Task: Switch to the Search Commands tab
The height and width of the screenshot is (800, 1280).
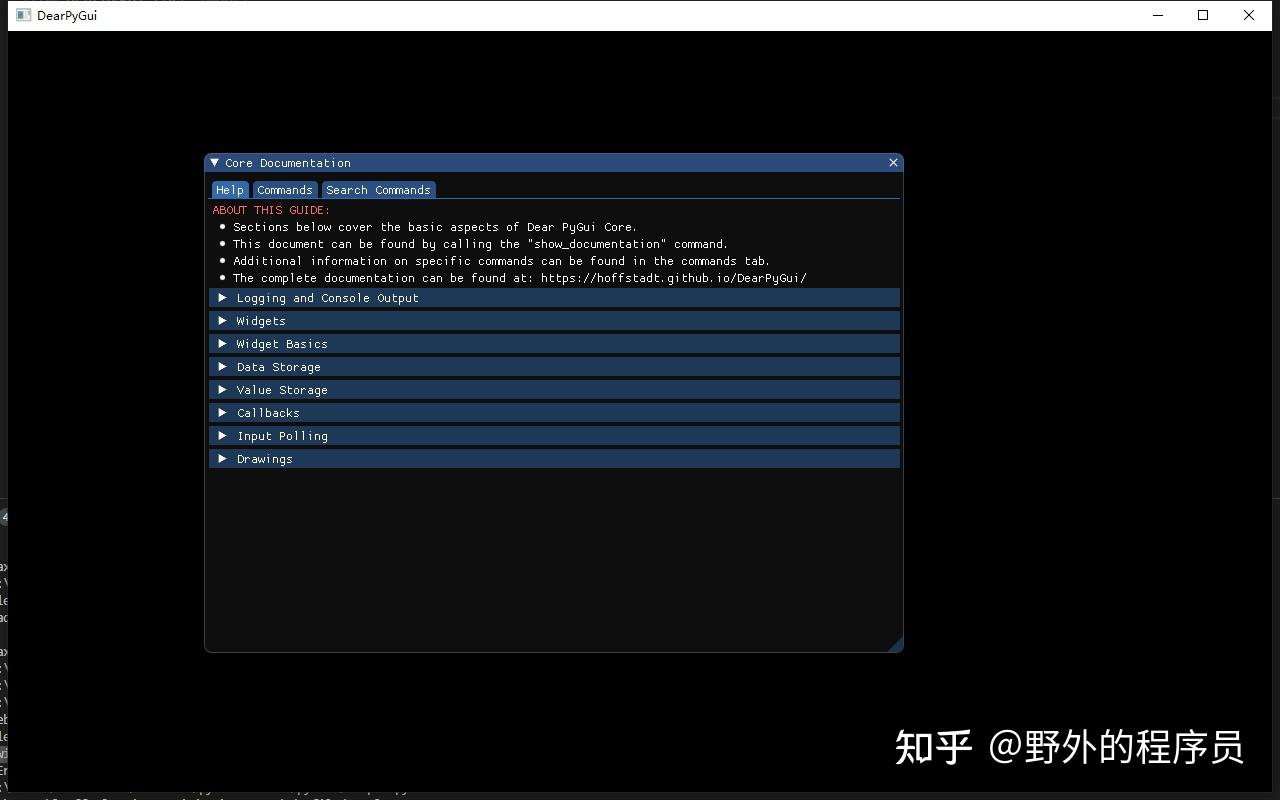Action: [x=378, y=189]
